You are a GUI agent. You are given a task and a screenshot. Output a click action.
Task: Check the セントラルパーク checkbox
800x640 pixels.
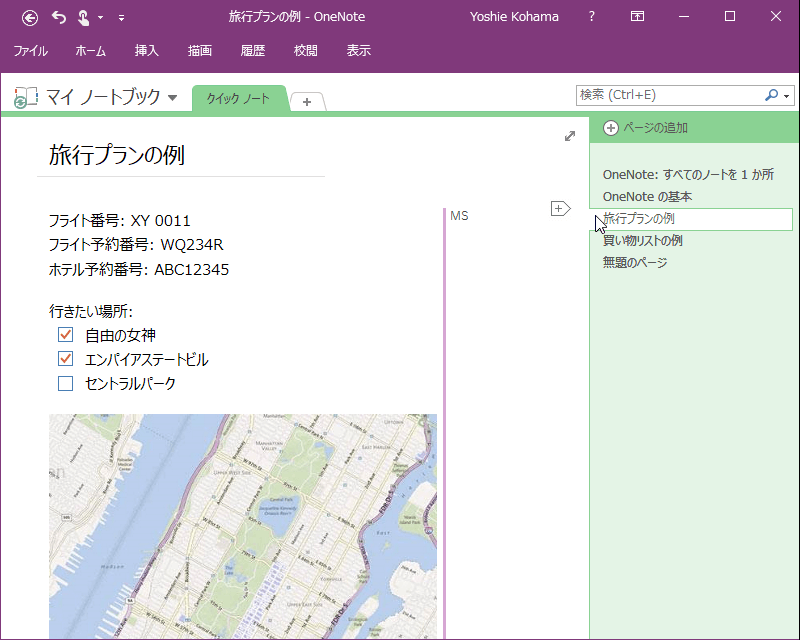(65, 383)
